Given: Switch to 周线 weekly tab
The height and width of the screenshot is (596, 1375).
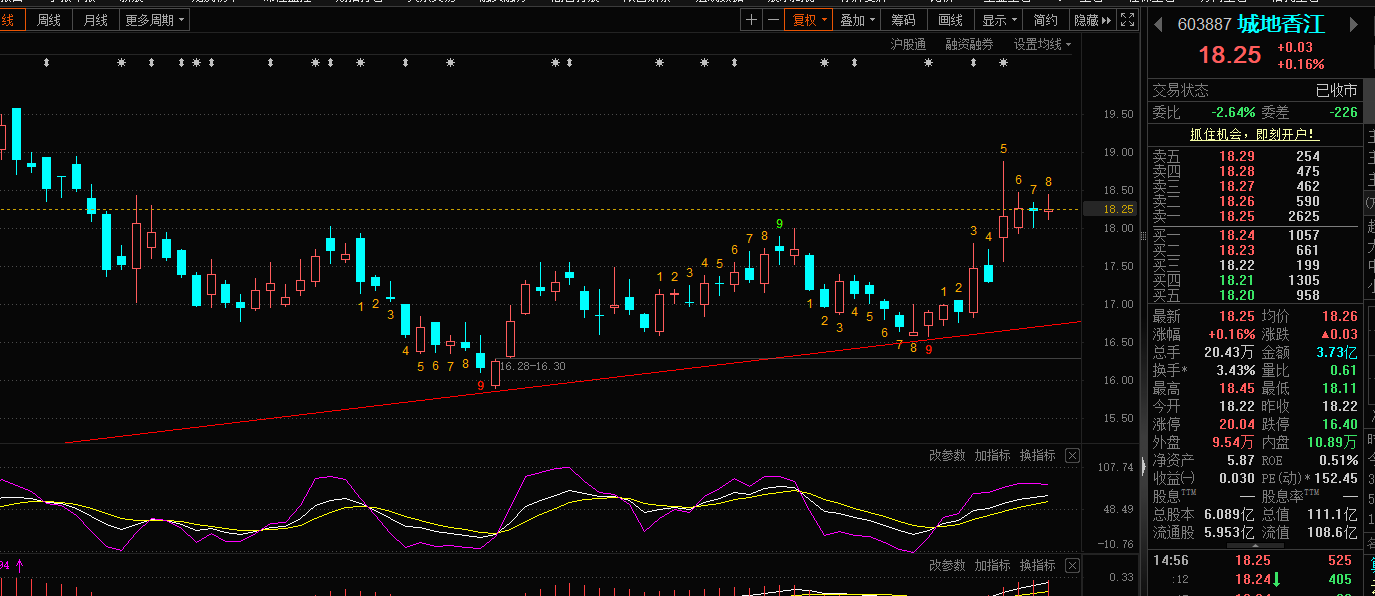Looking at the screenshot, I should pos(48,20).
